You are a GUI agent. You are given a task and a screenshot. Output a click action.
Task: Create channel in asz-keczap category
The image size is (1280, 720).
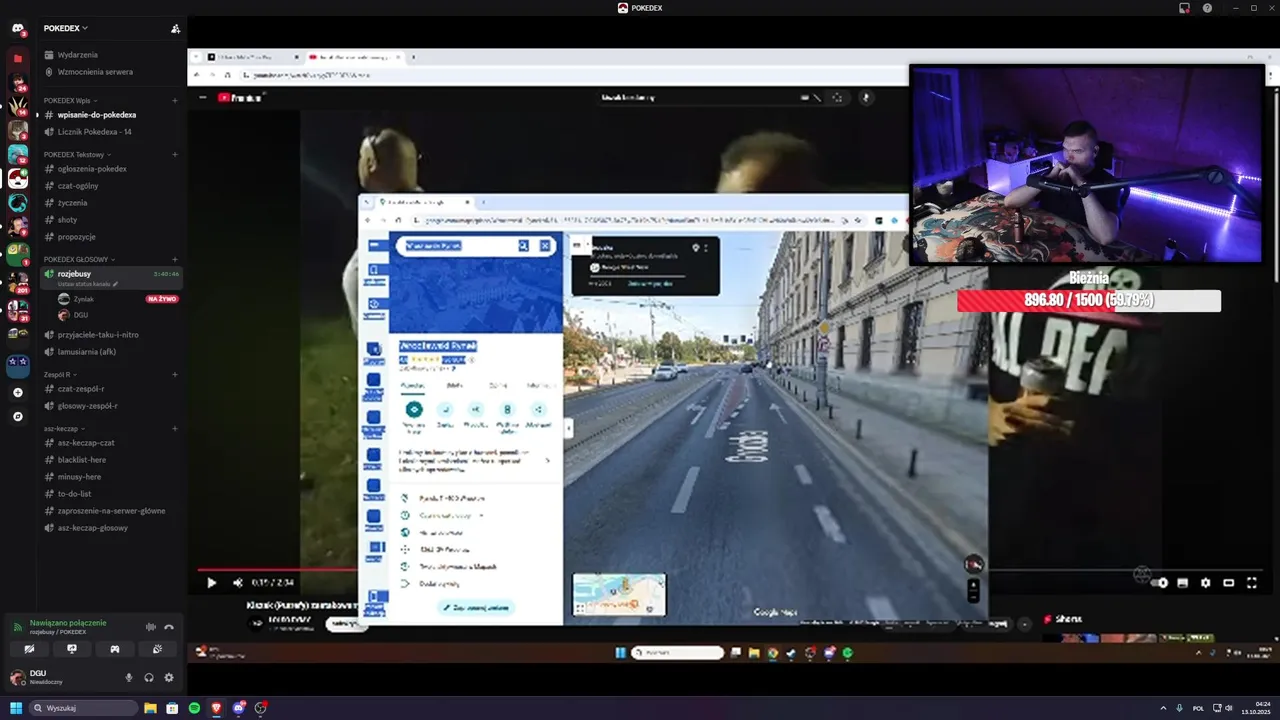point(175,428)
